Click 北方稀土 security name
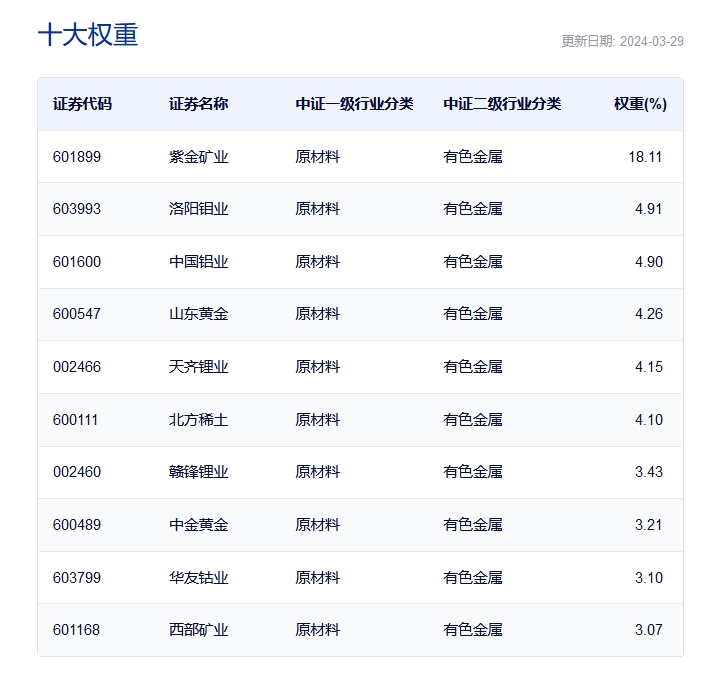Image resolution: width=723 pixels, height=681 pixels. tap(198, 420)
